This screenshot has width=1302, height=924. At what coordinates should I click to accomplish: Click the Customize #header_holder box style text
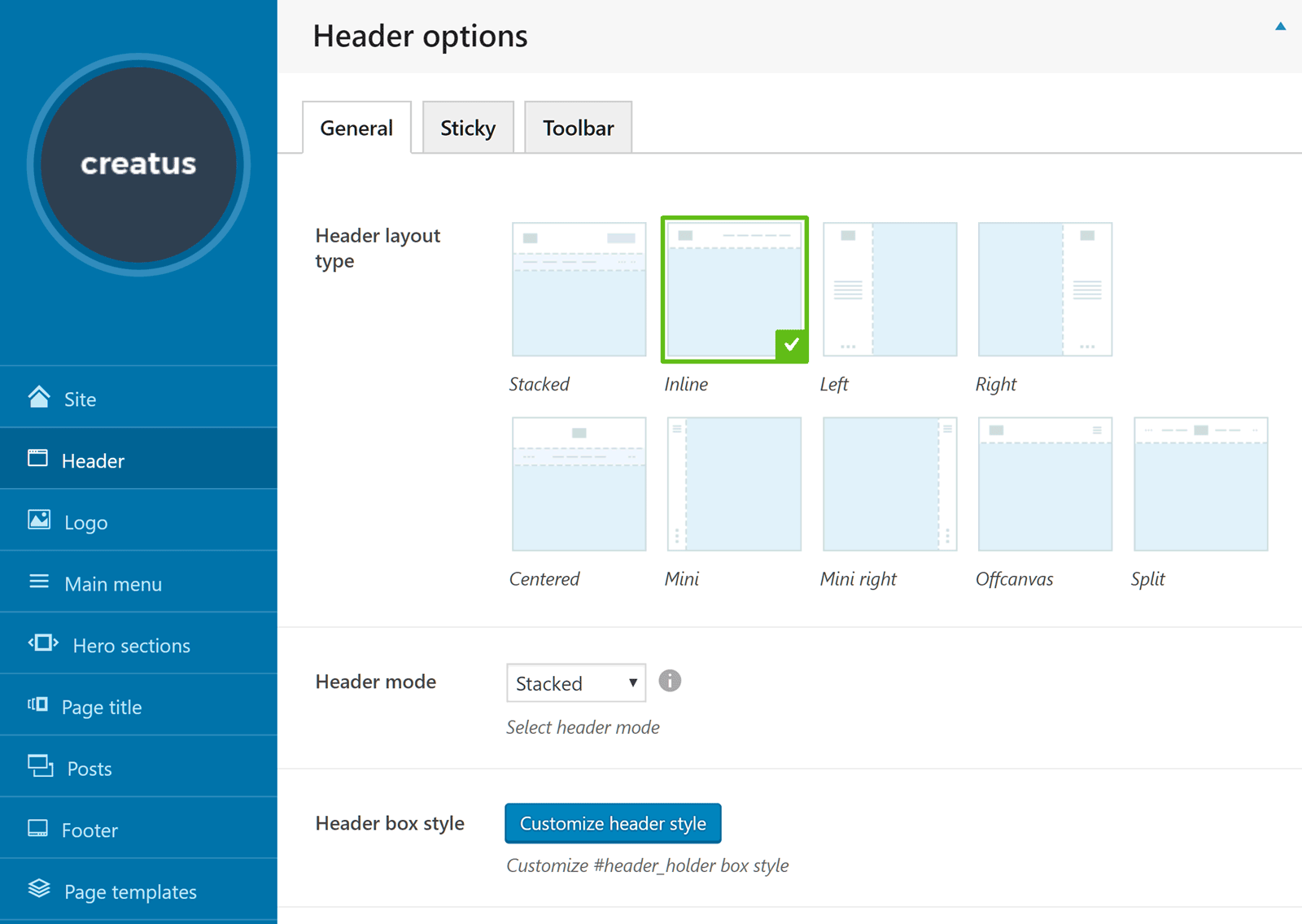(x=648, y=865)
